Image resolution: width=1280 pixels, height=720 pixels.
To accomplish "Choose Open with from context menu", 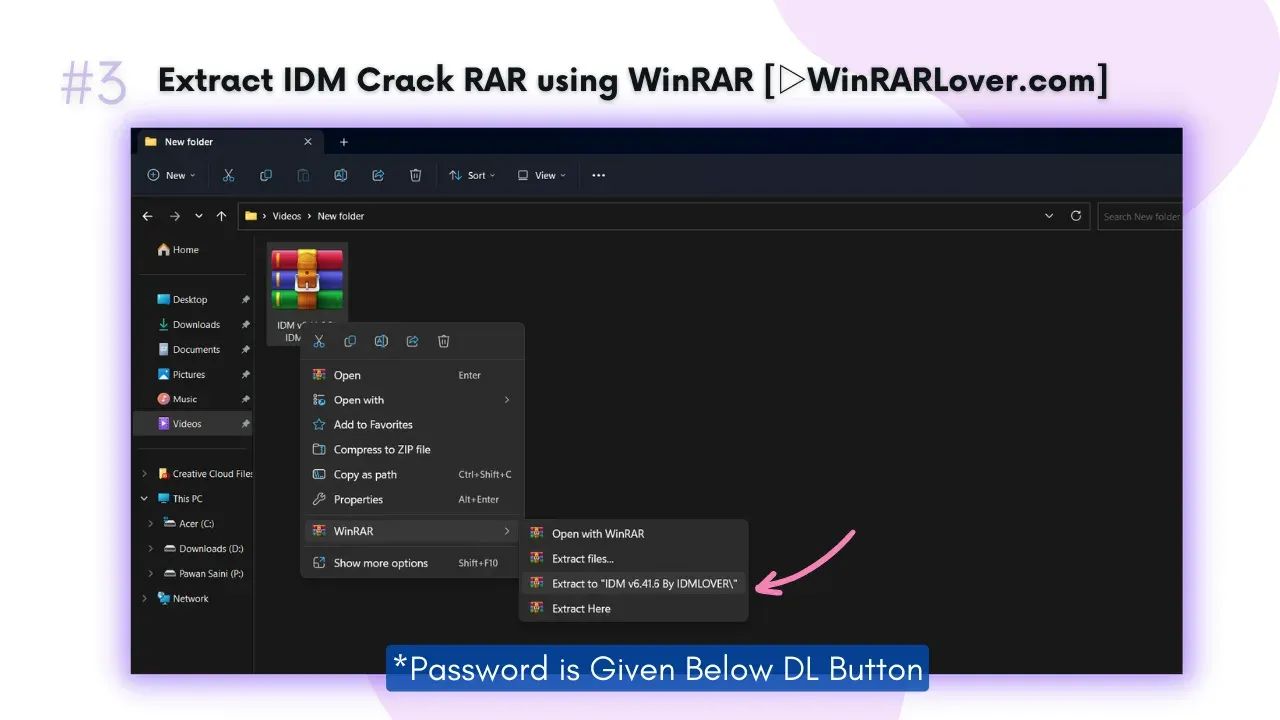I will pyautogui.click(x=412, y=400).
